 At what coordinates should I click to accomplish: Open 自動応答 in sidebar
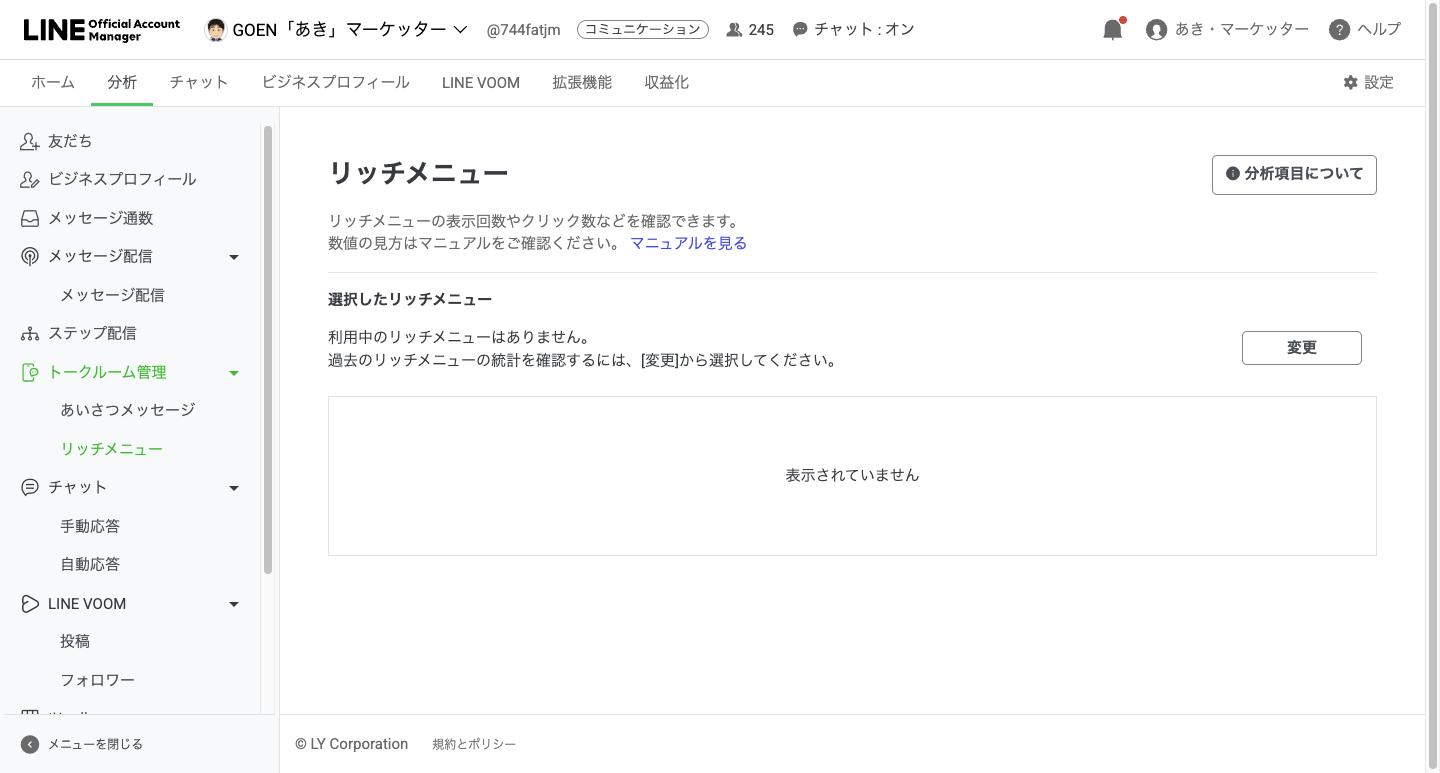pyautogui.click(x=90, y=564)
